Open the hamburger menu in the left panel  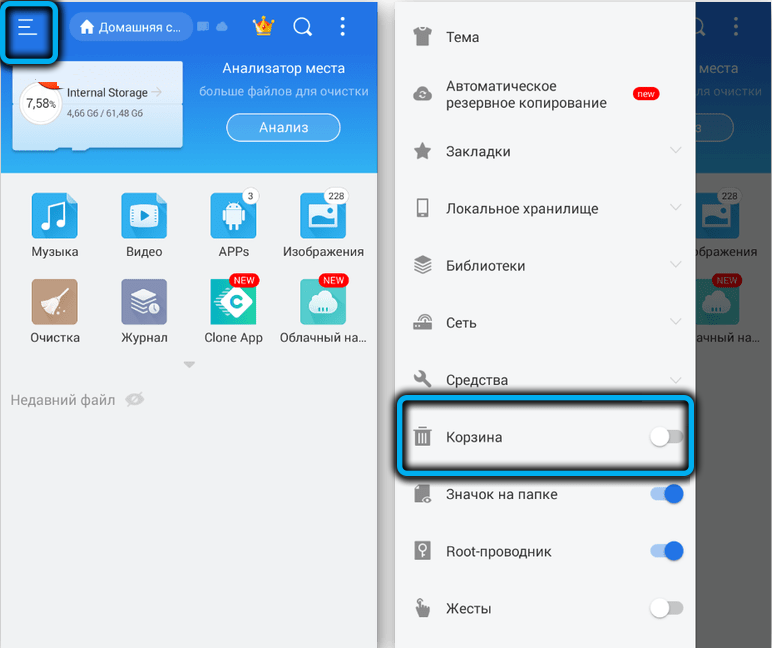27,27
